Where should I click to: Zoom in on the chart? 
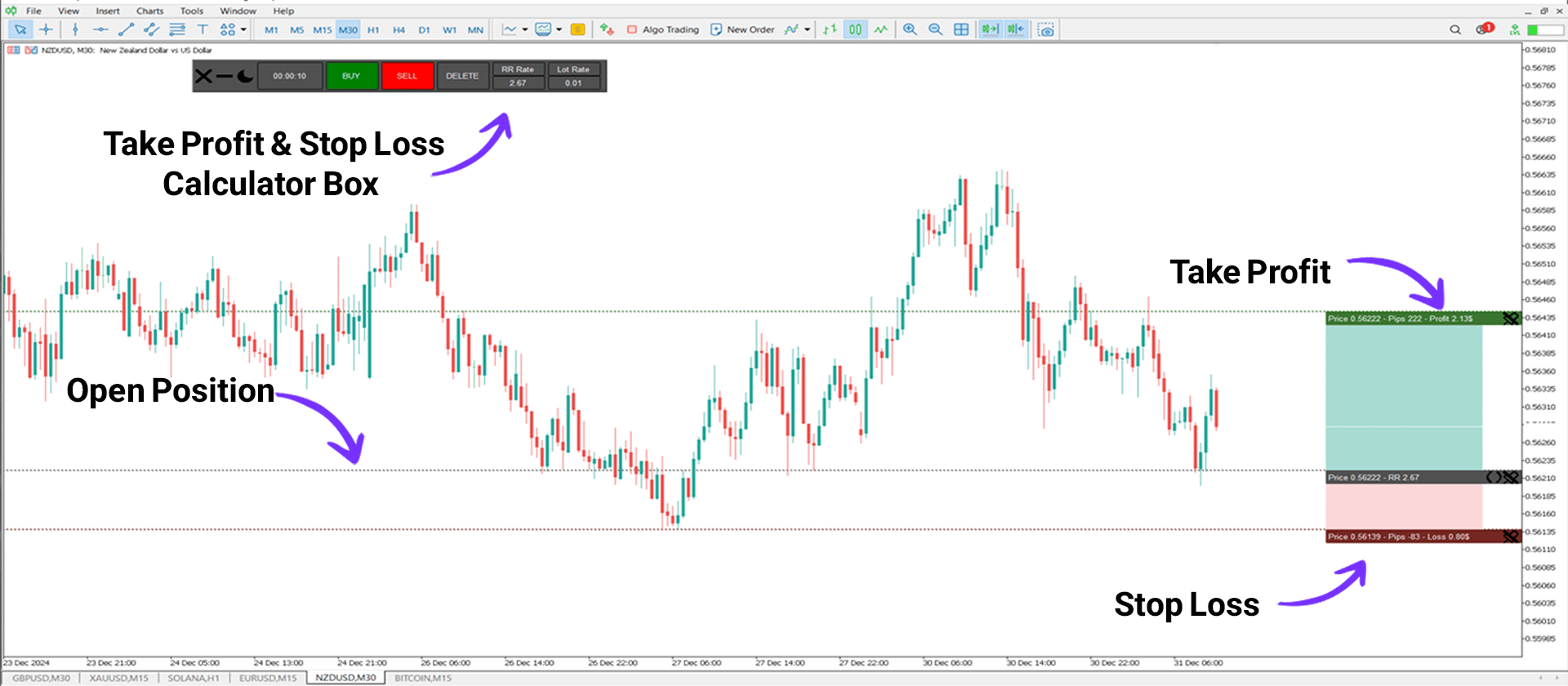pyautogui.click(x=910, y=29)
